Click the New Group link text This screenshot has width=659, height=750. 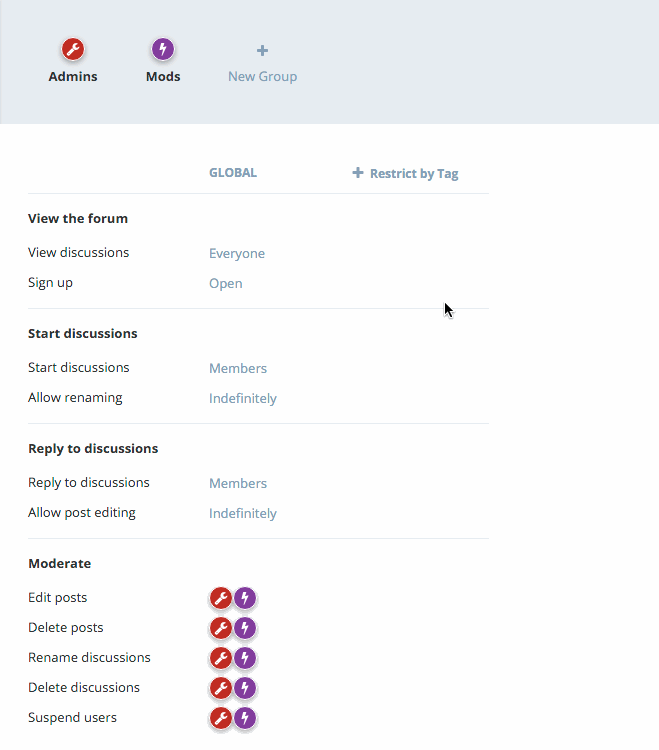click(x=262, y=76)
